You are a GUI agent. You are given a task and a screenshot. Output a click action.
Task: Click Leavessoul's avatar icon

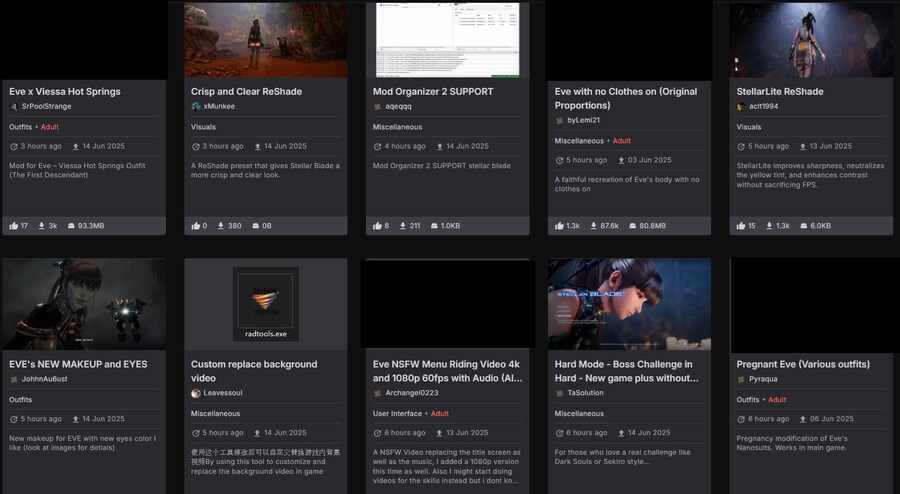[196, 394]
